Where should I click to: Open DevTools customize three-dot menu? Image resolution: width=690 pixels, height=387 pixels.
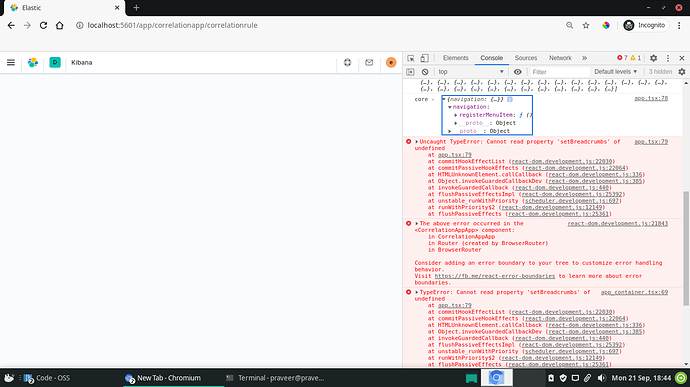[668, 58]
